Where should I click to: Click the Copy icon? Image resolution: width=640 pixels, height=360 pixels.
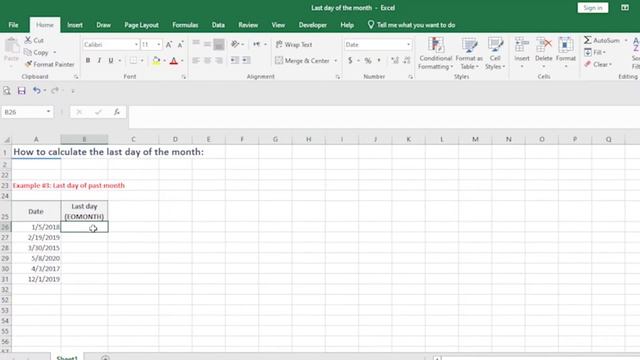coord(28,52)
